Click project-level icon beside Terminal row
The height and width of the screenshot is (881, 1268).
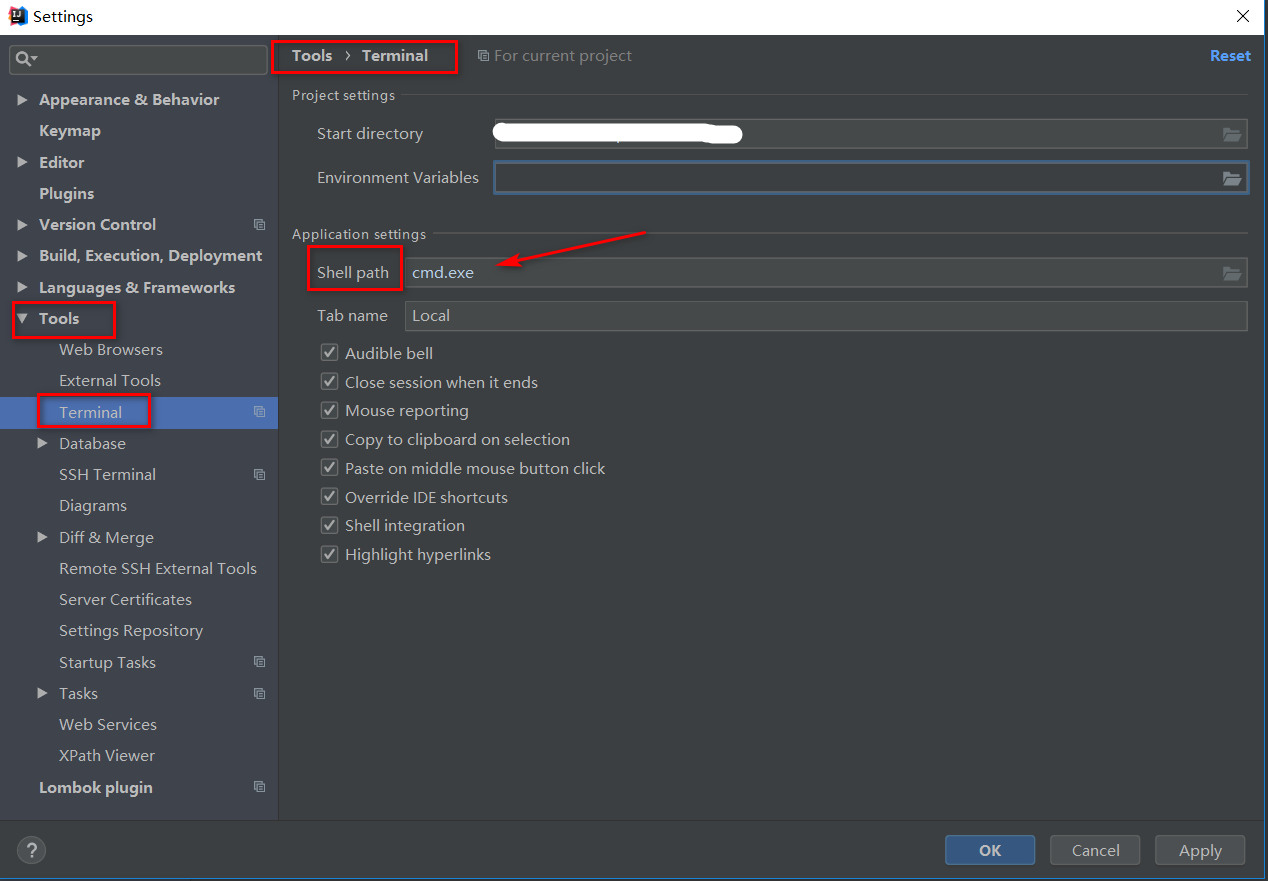(x=260, y=412)
